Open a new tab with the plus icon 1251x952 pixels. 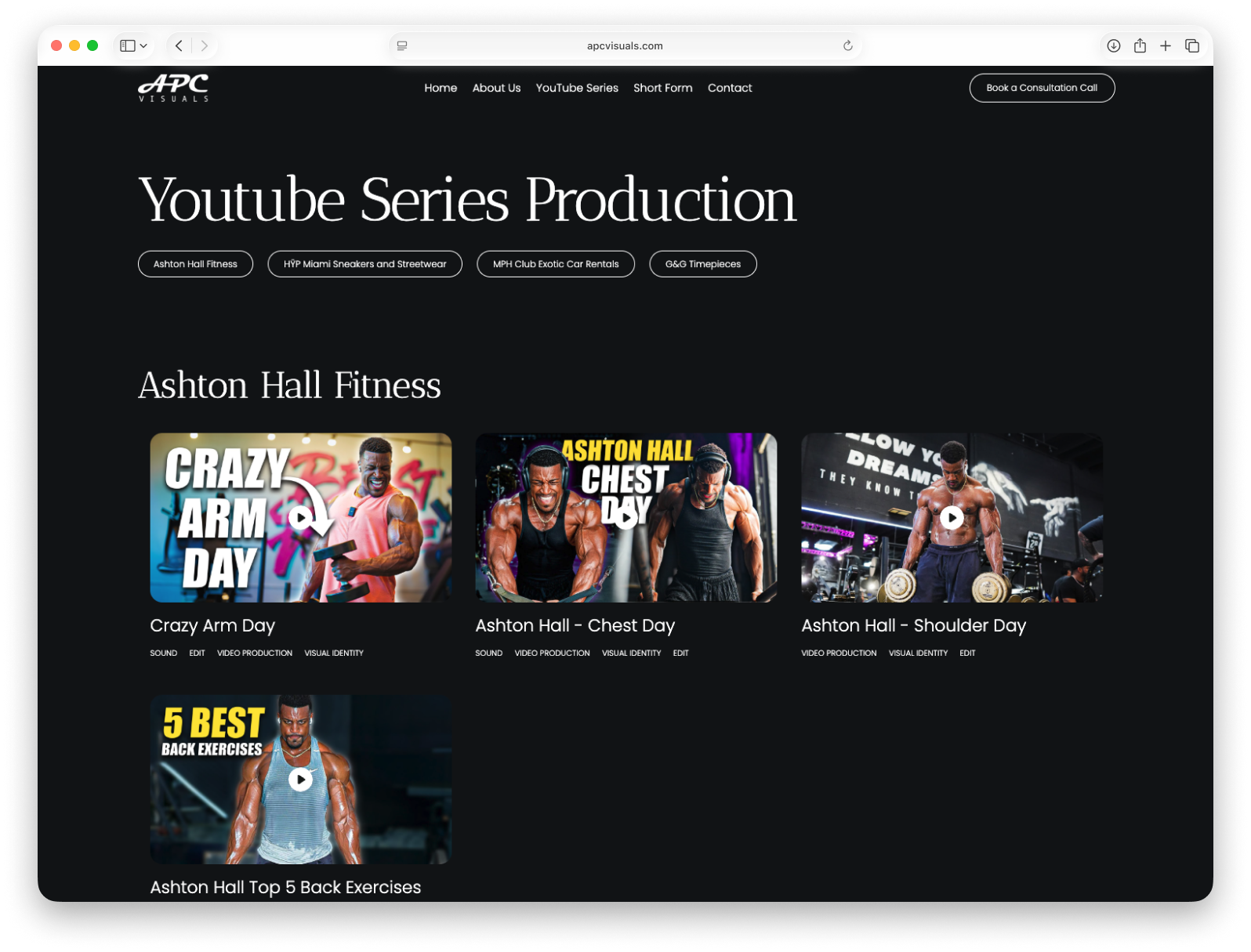click(x=1166, y=45)
